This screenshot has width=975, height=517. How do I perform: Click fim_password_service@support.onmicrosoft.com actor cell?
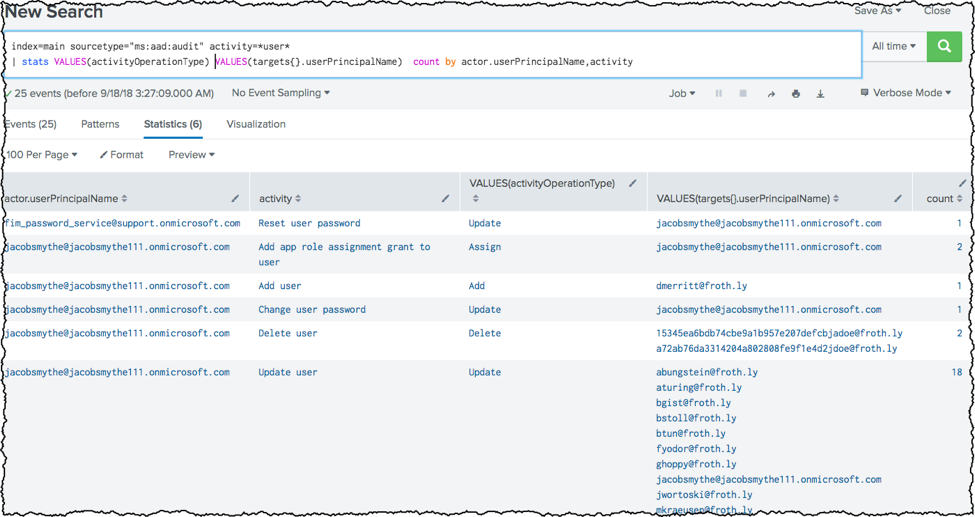click(x=122, y=223)
